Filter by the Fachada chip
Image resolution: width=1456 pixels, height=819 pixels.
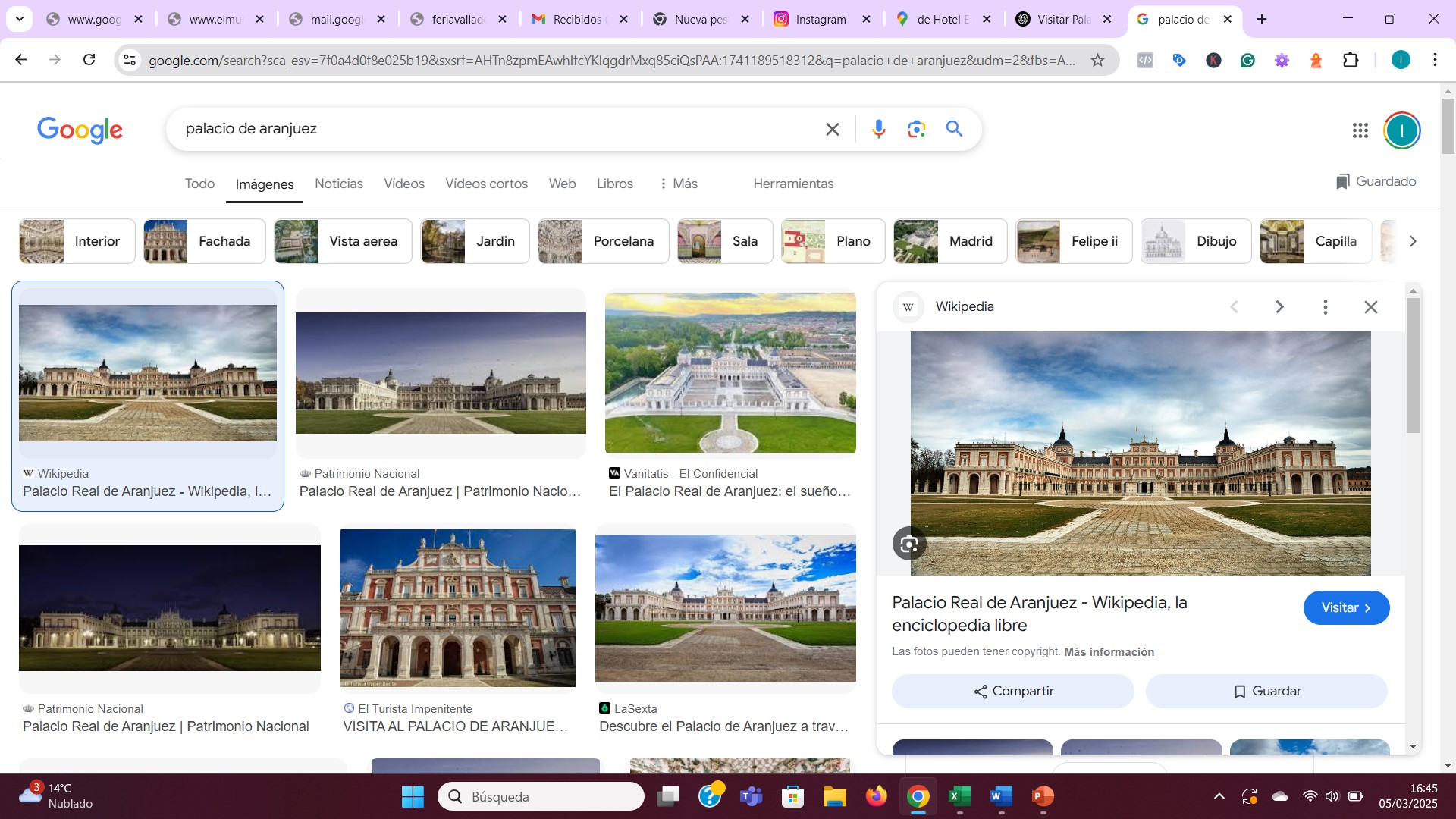click(x=204, y=241)
